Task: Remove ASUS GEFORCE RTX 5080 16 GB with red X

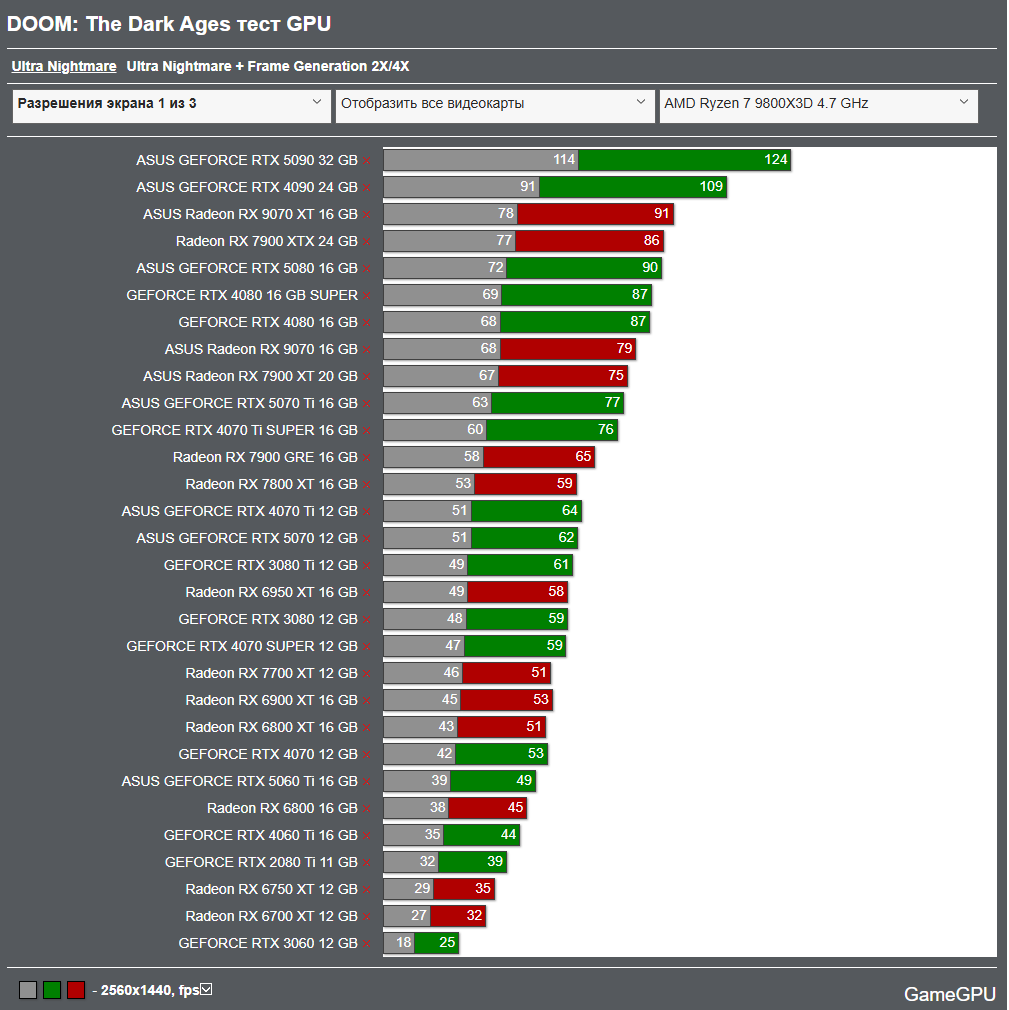Action: [x=367, y=269]
